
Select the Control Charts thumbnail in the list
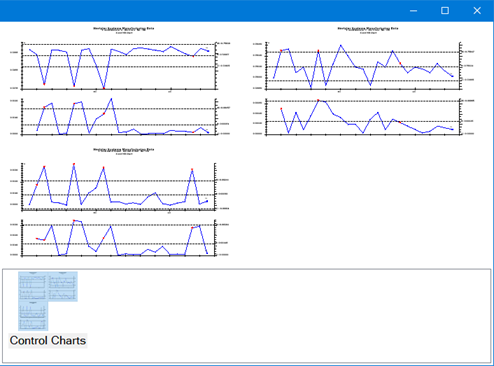pyautogui.click(x=48, y=301)
